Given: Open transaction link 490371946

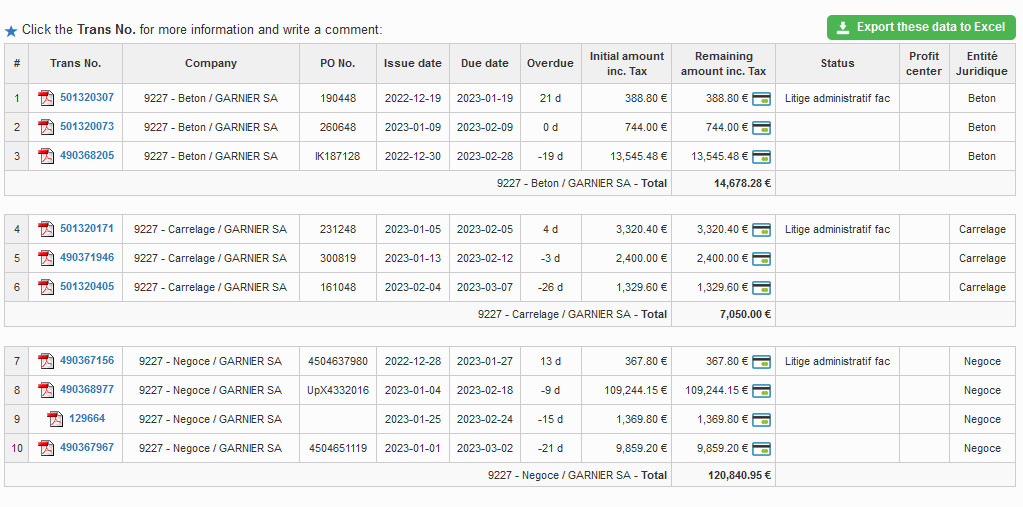Looking at the screenshot, I should (x=87, y=258).
